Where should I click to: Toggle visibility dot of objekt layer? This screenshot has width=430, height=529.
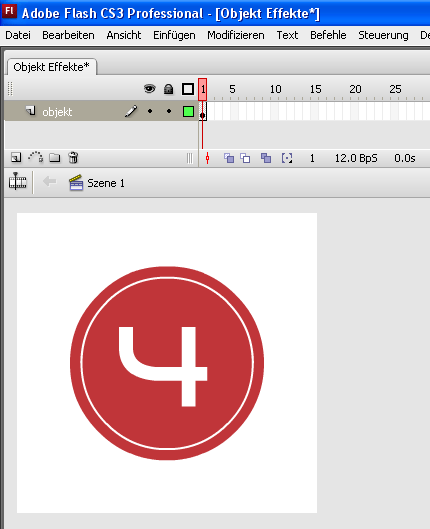pyautogui.click(x=150, y=111)
